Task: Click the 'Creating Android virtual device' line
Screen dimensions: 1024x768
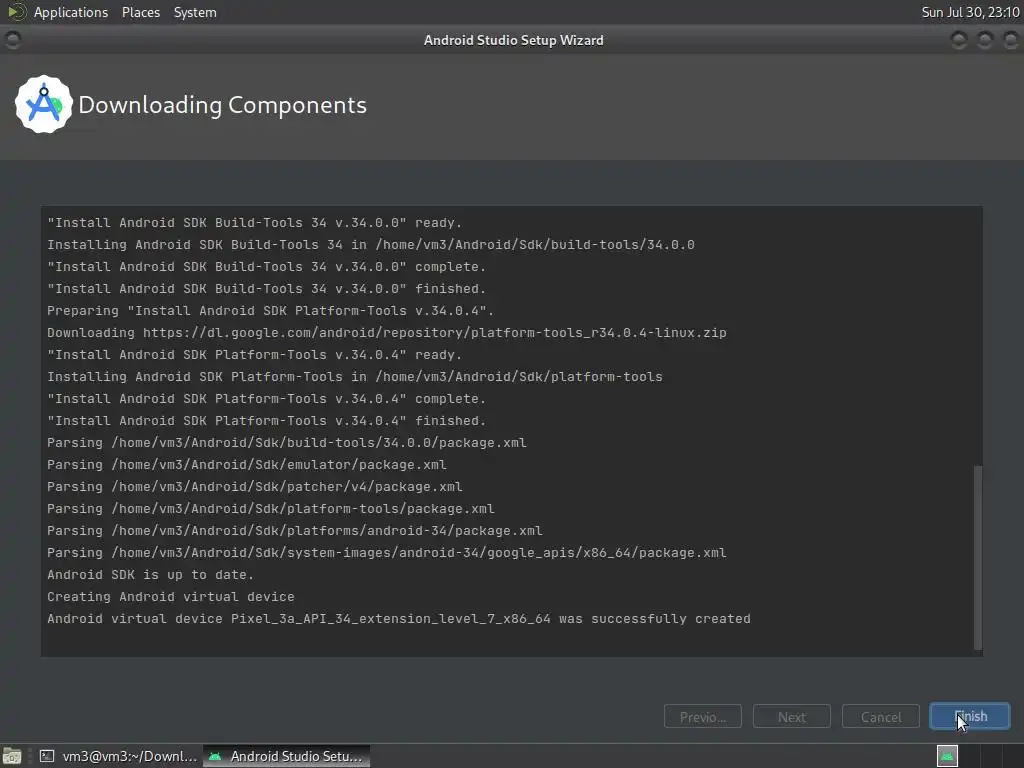Action: tap(170, 597)
